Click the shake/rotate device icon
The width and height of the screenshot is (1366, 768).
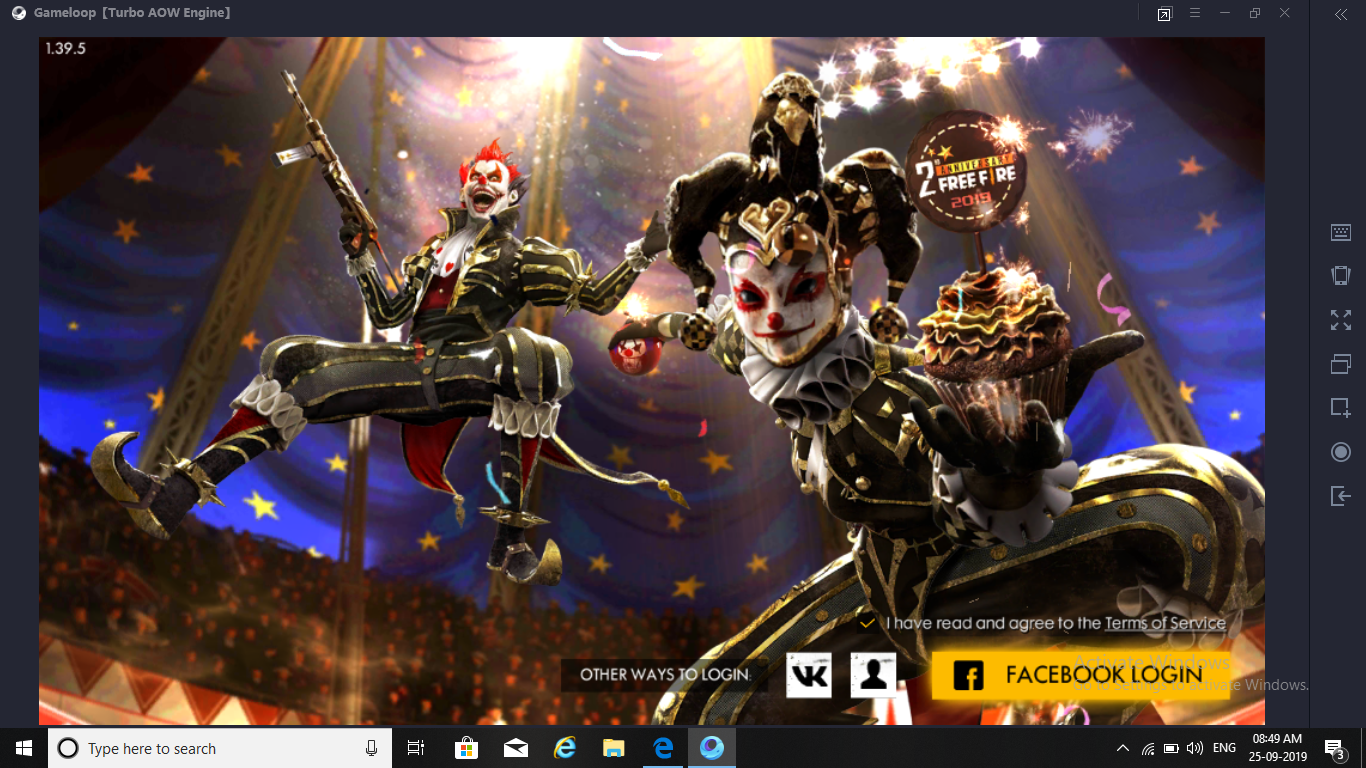[1341, 276]
